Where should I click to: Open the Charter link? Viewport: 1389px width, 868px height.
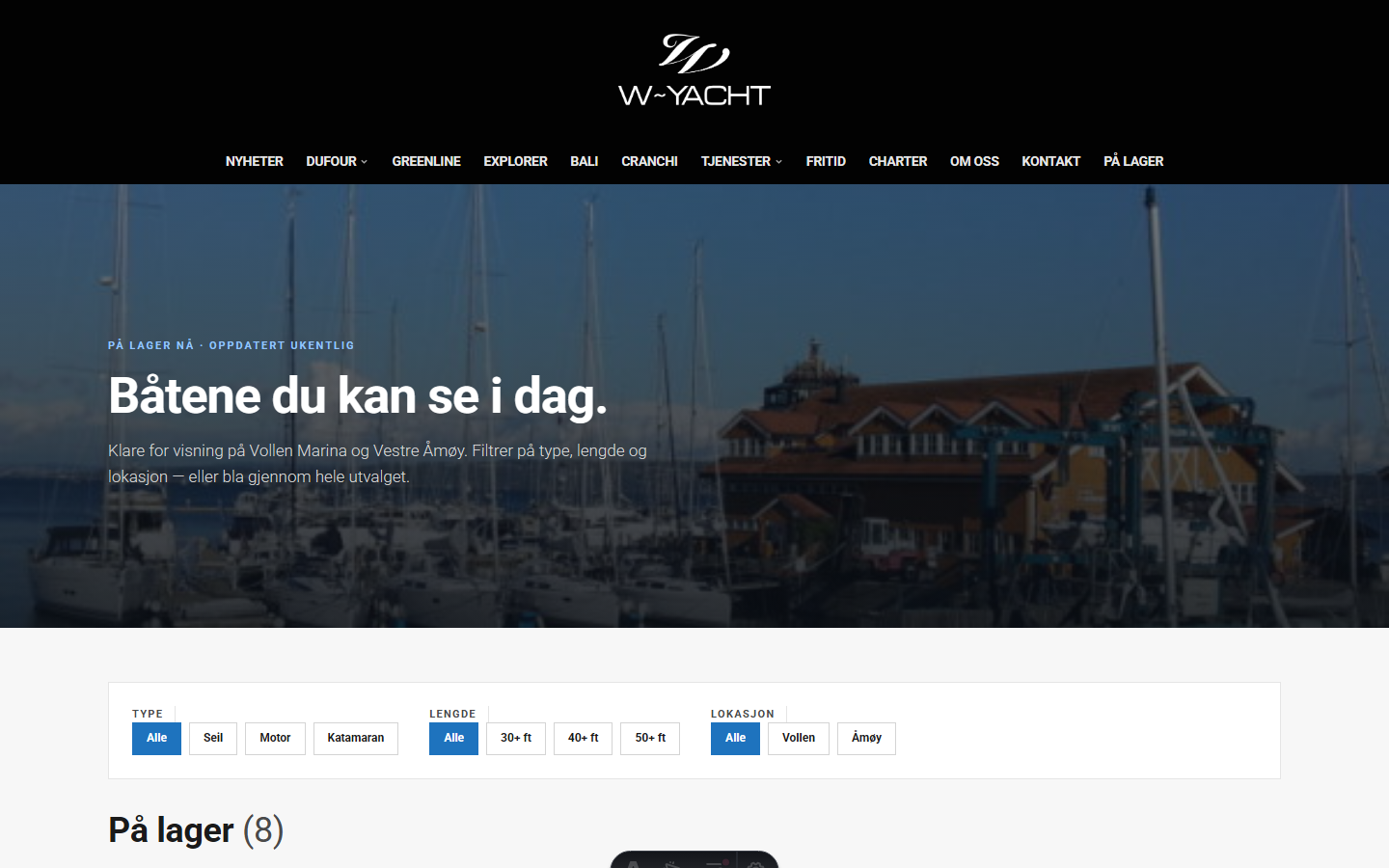tap(898, 161)
